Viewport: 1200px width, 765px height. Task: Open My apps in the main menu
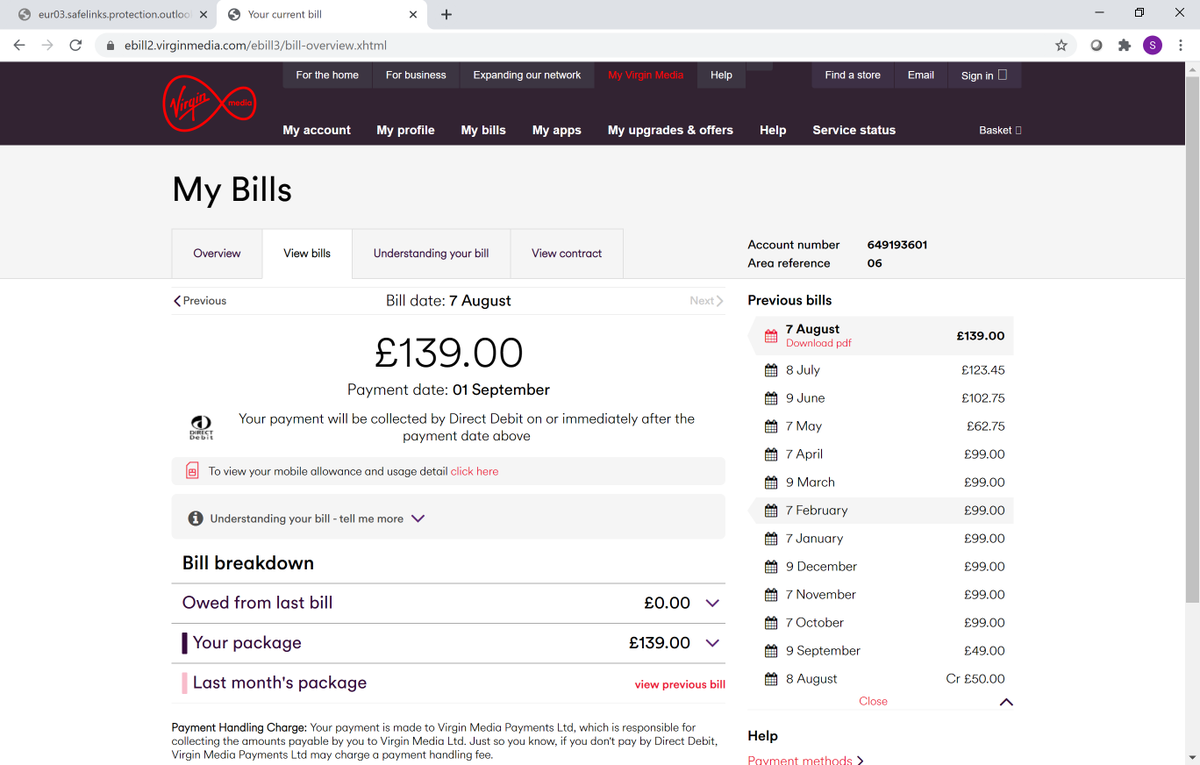[557, 130]
